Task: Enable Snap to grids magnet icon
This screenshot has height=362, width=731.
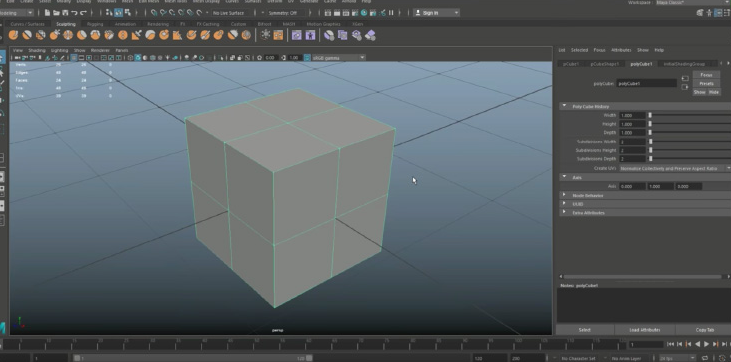Action: click(x=153, y=13)
